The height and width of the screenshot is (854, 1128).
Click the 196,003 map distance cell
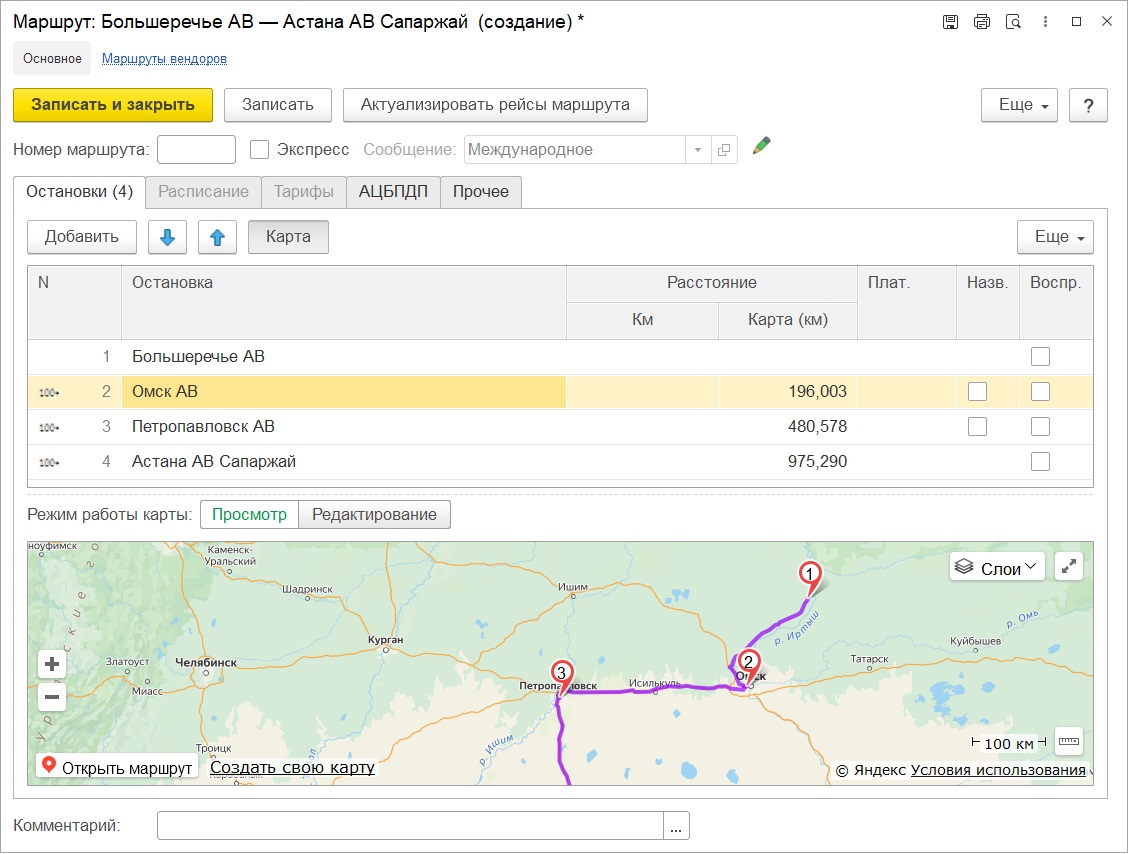click(788, 391)
